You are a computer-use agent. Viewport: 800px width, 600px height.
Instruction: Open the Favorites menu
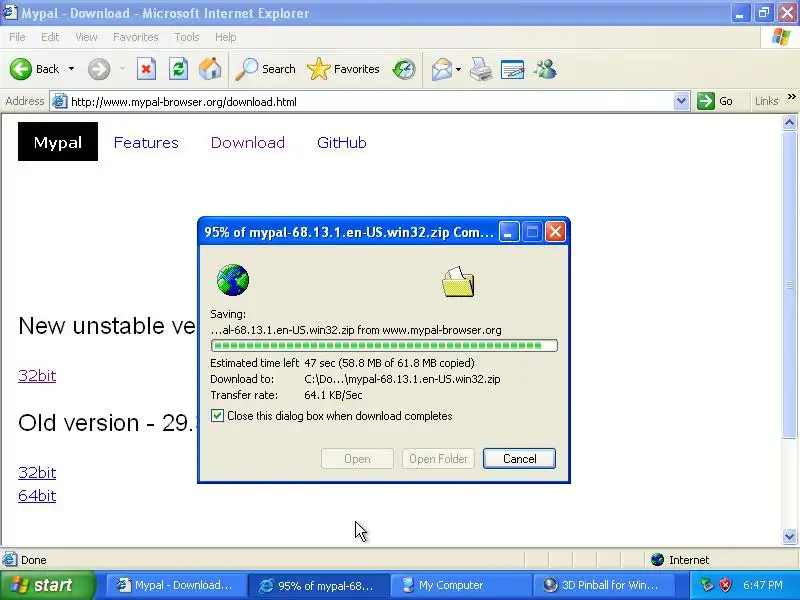coord(136,37)
